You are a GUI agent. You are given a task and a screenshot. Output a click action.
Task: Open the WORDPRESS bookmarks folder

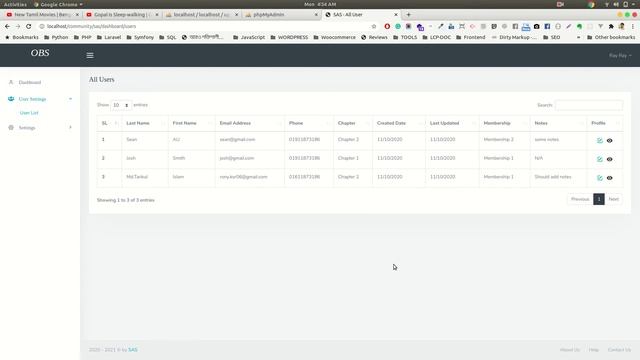(x=289, y=37)
